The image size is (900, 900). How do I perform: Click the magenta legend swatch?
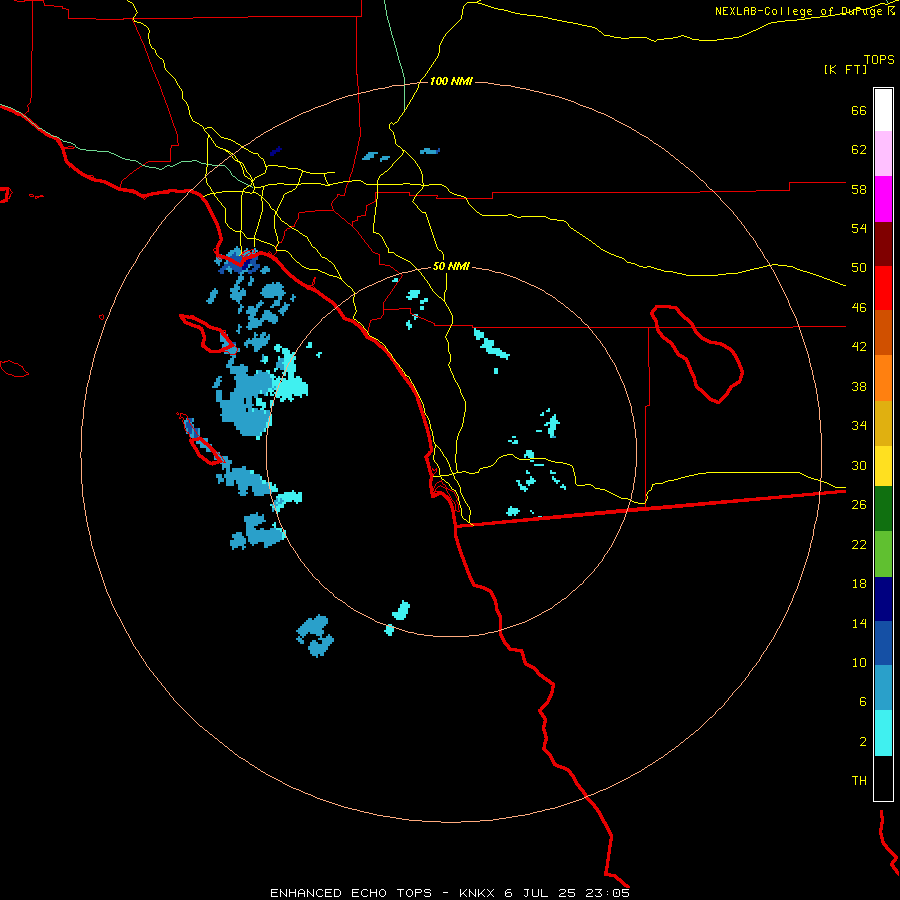[x=883, y=199]
